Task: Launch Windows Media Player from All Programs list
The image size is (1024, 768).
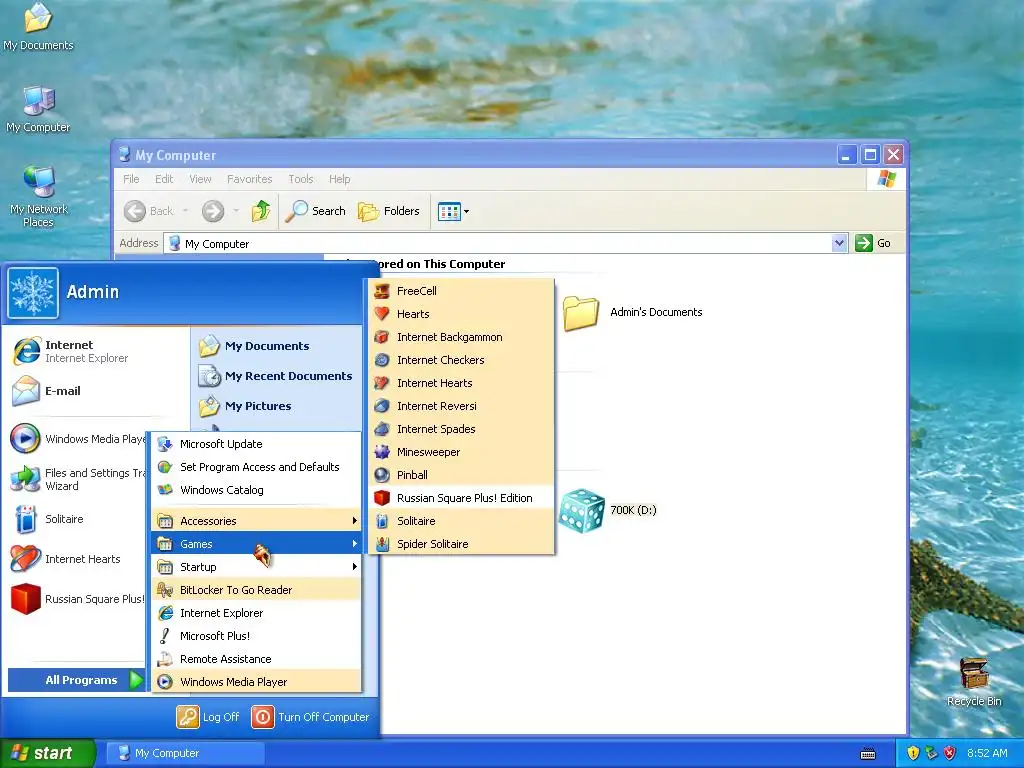Action: click(x=256, y=682)
